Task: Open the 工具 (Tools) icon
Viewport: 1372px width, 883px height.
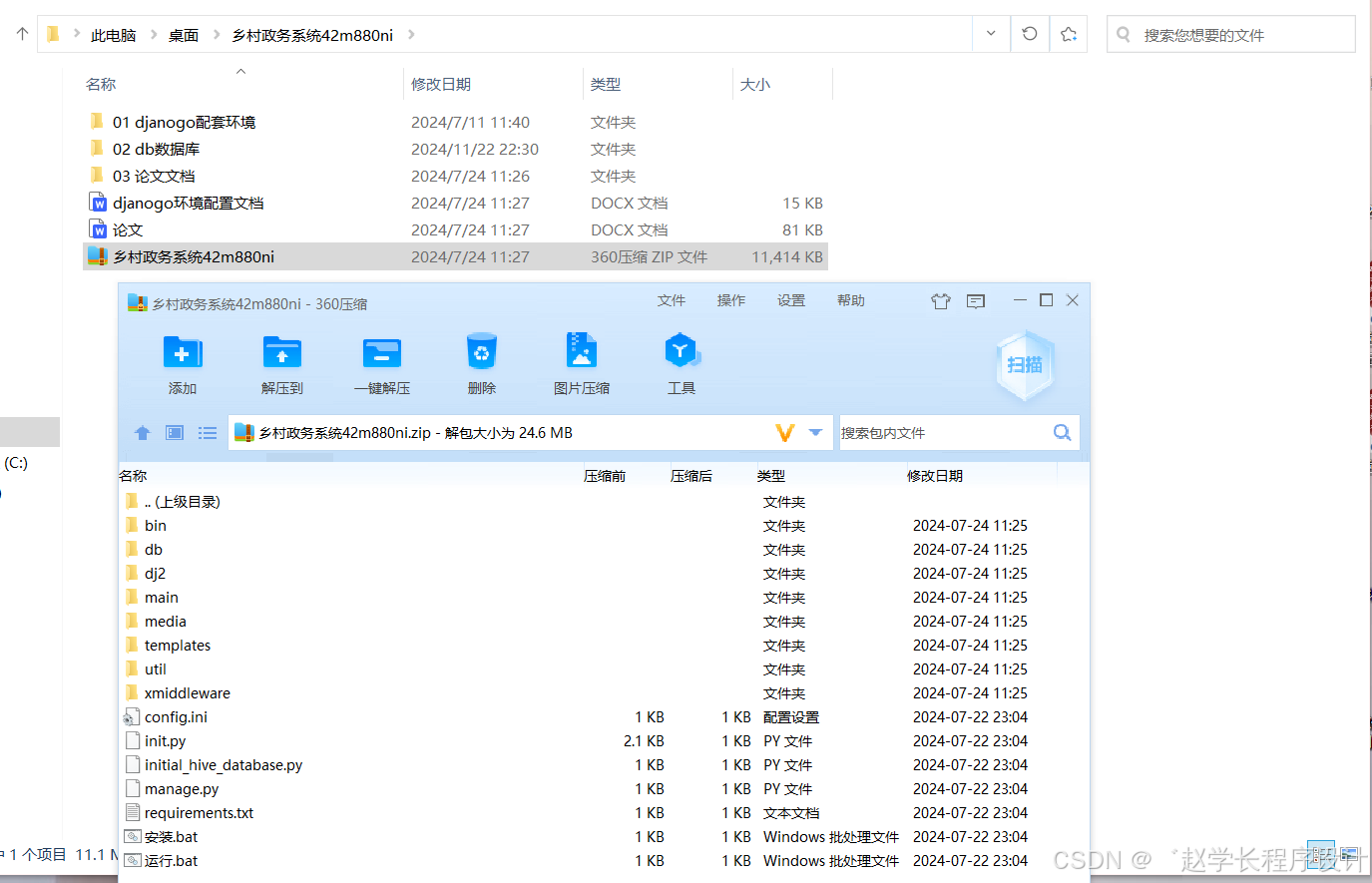Action: click(x=682, y=351)
